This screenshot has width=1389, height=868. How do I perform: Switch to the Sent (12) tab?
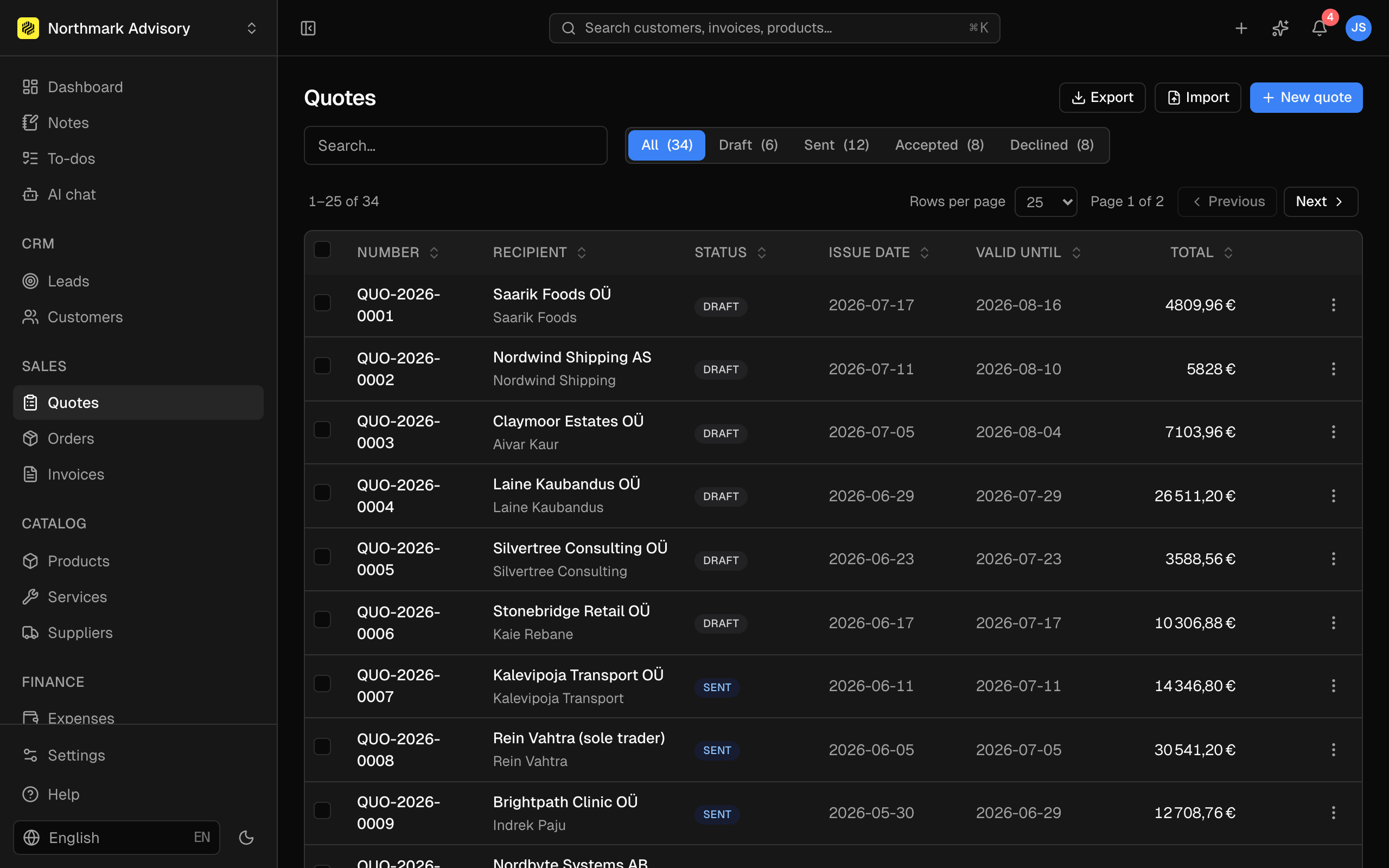(x=836, y=145)
